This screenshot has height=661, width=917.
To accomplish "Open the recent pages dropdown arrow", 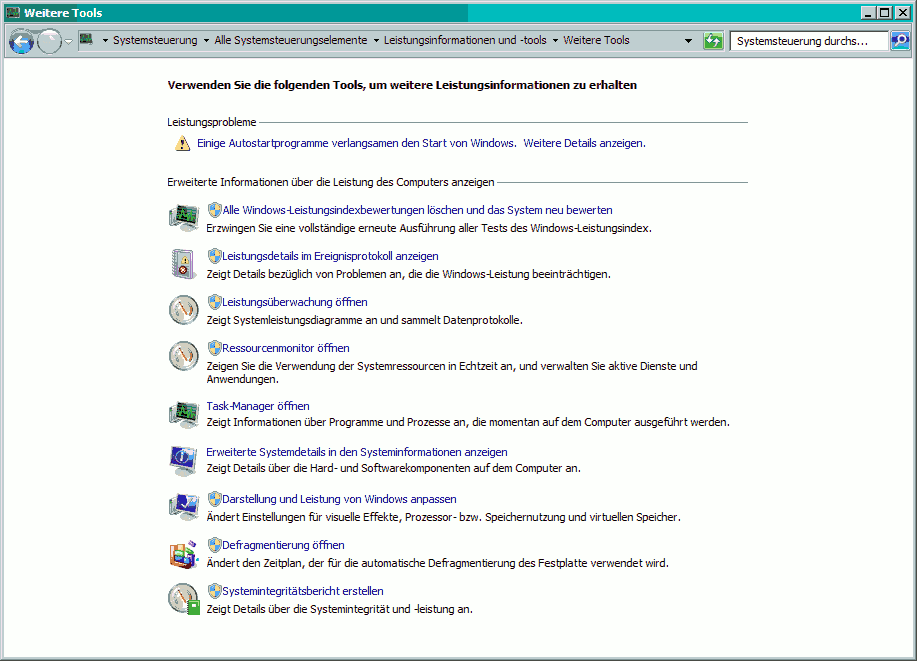I will pyautogui.click(x=68, y=42).
